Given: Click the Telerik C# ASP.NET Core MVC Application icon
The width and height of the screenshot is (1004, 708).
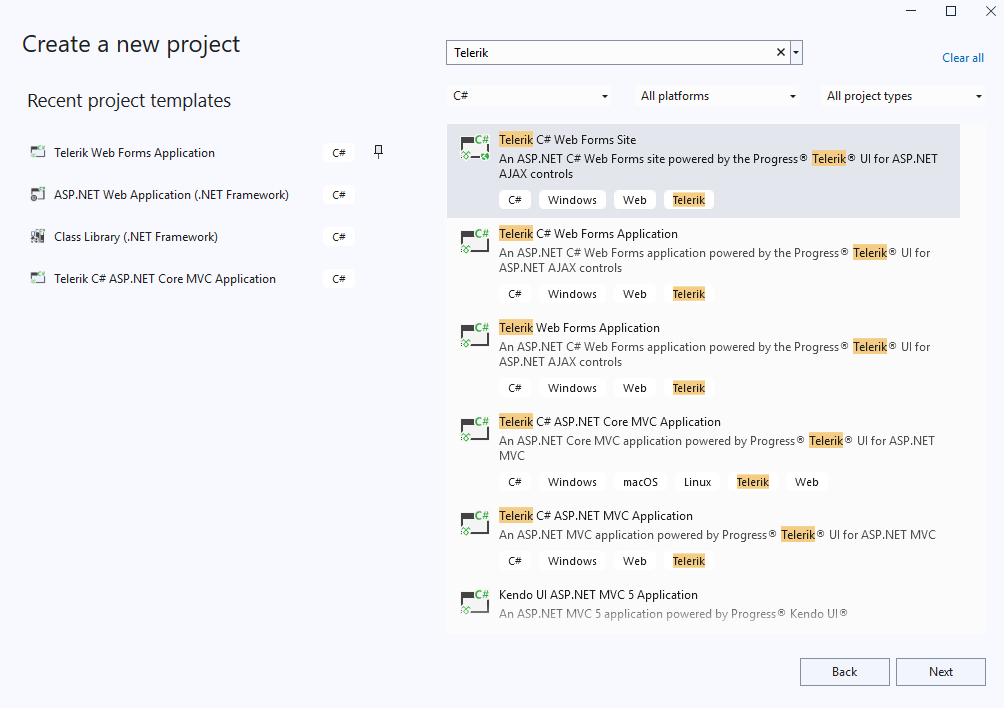Looking at the screenshot, I should (x=474, y=428).
